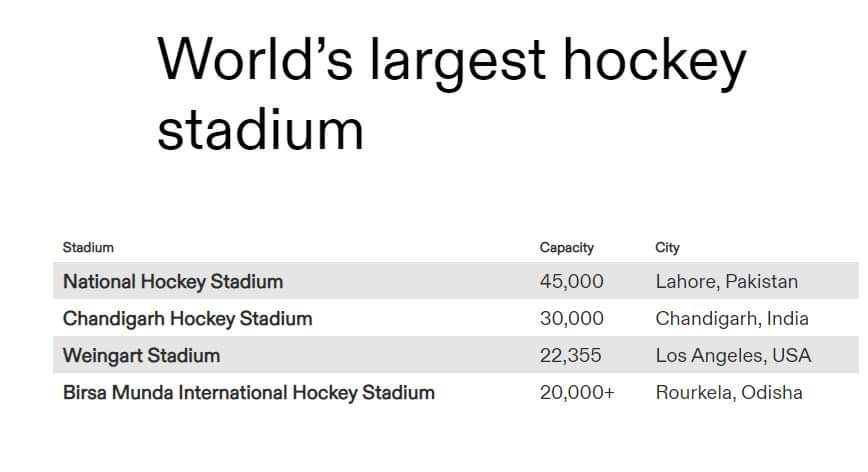Click the word hockey in the title

tap(655, 62)
